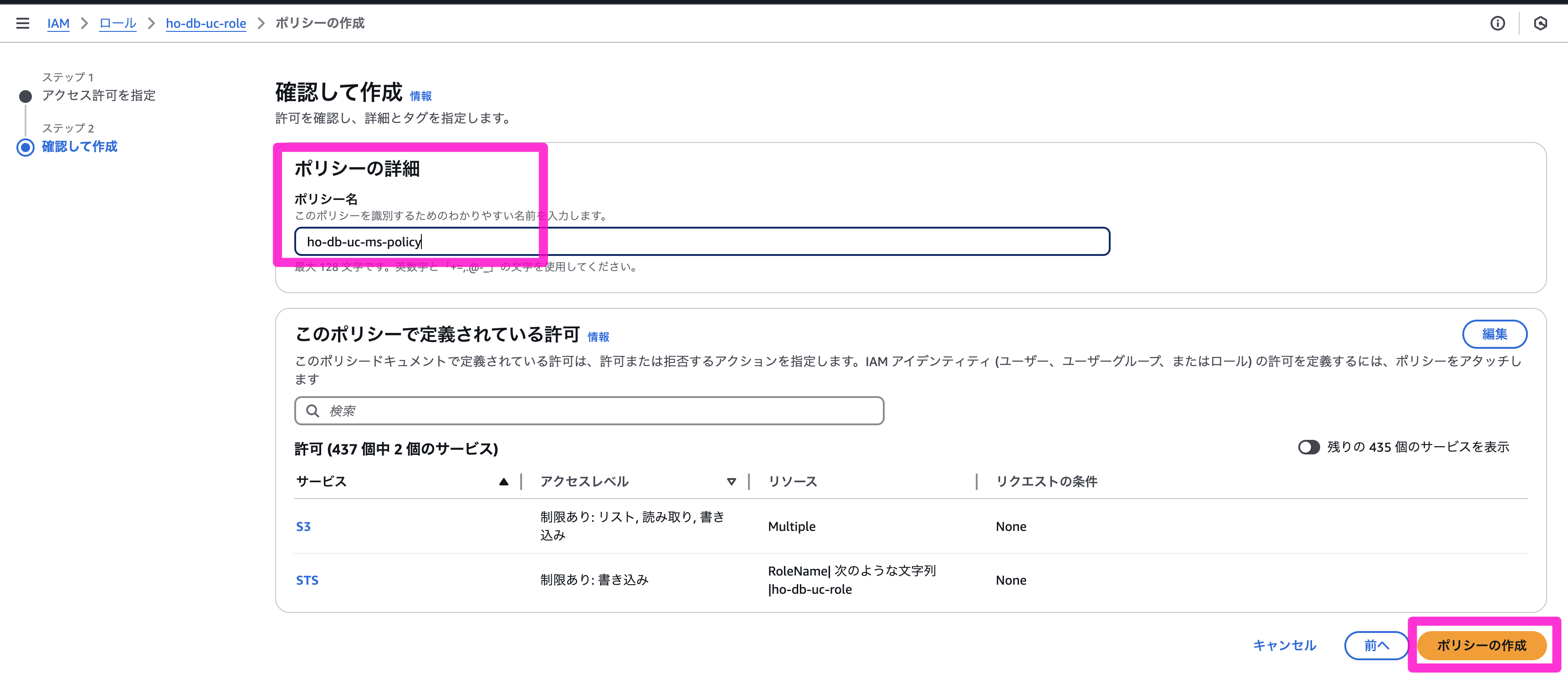
Task: Click the policy name input field
Action: click(701, 241)
